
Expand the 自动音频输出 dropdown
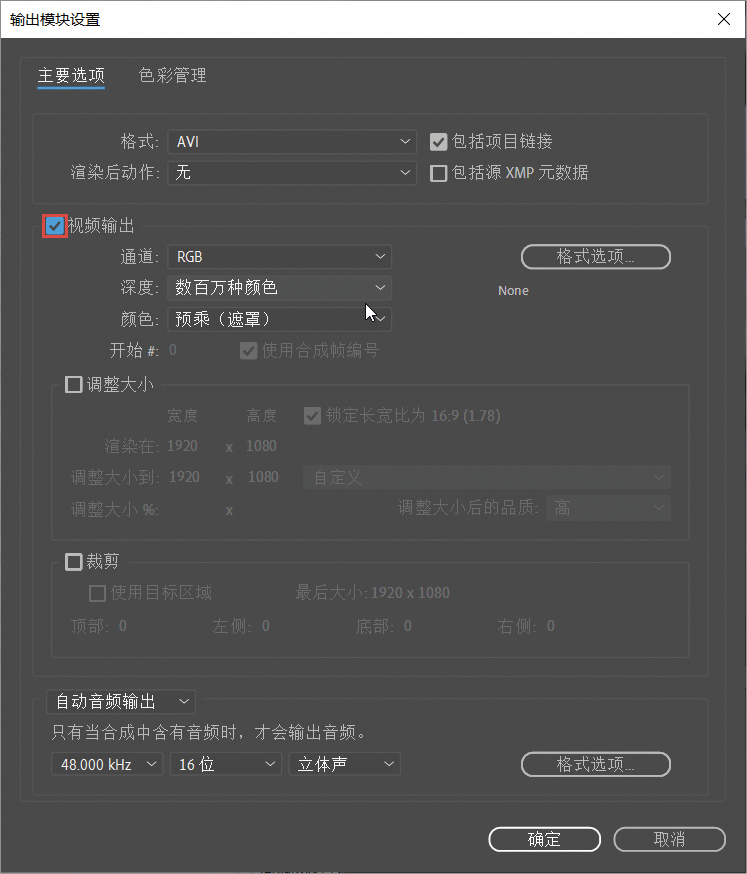(121, 702)
